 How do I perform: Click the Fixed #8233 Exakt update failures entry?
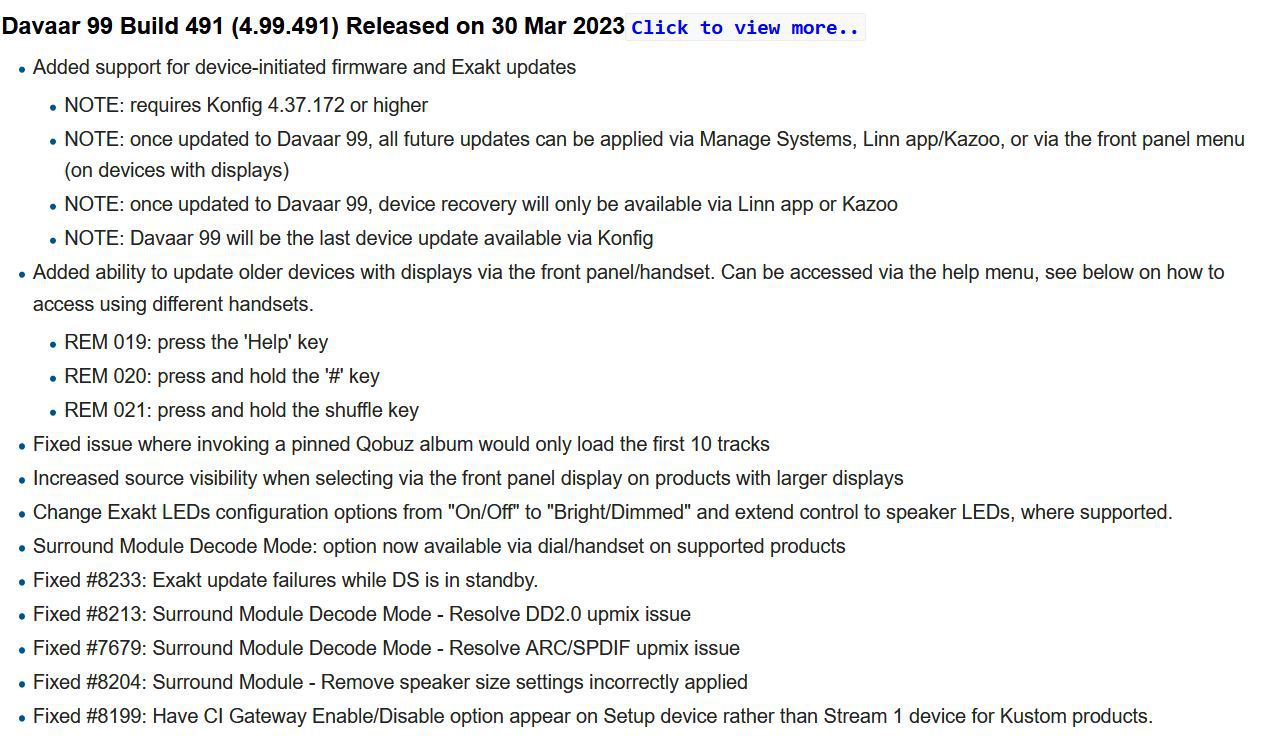pyautogui.click(x=285, y=580)
